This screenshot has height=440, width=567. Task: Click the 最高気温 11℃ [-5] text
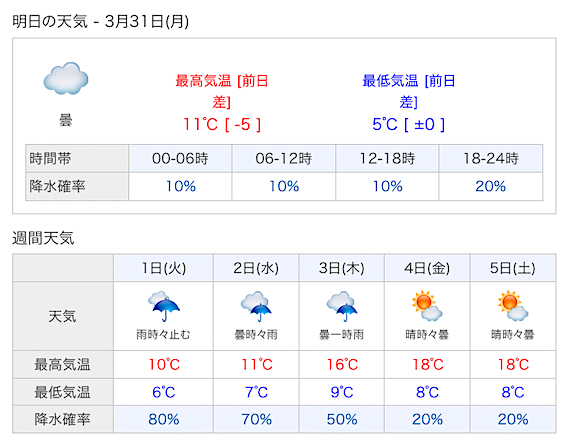(x=222, y=124)
